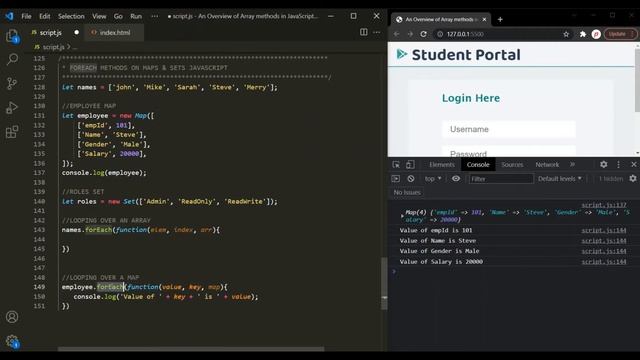Click the Username field

[509, 129]
